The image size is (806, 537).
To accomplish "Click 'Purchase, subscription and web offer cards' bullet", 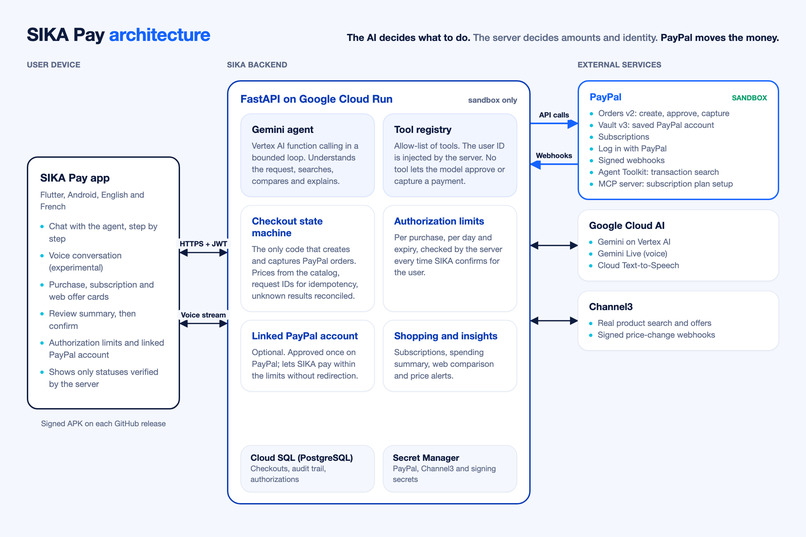I will point(101,290).
